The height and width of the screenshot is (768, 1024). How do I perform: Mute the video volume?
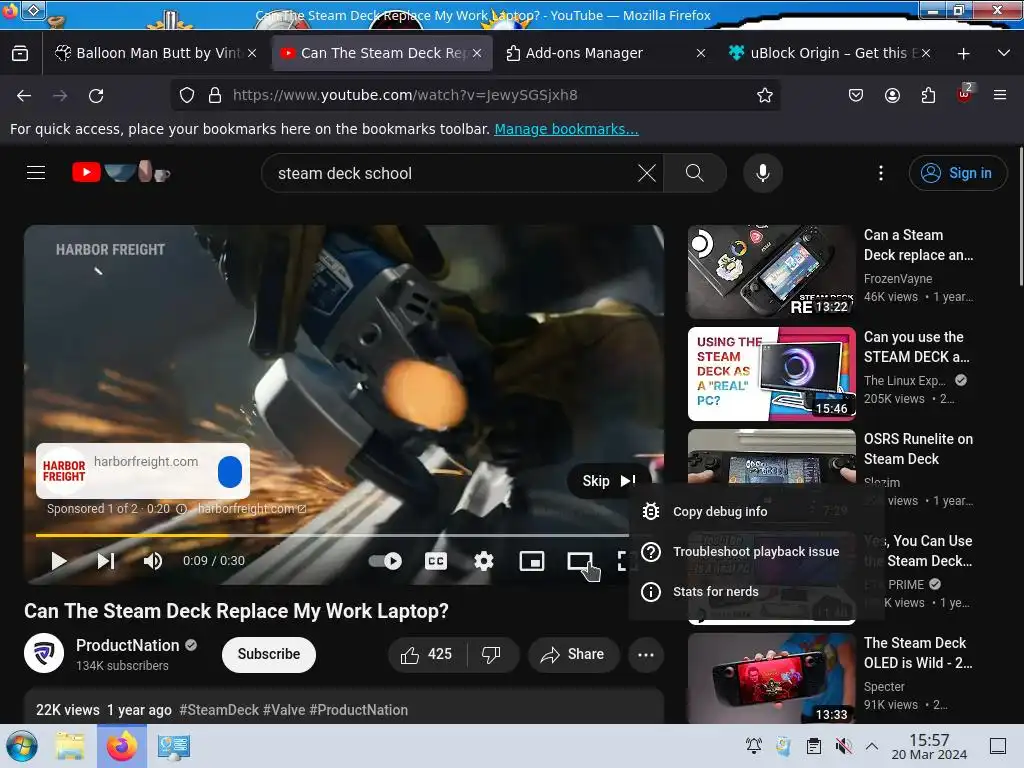point(153,561)
